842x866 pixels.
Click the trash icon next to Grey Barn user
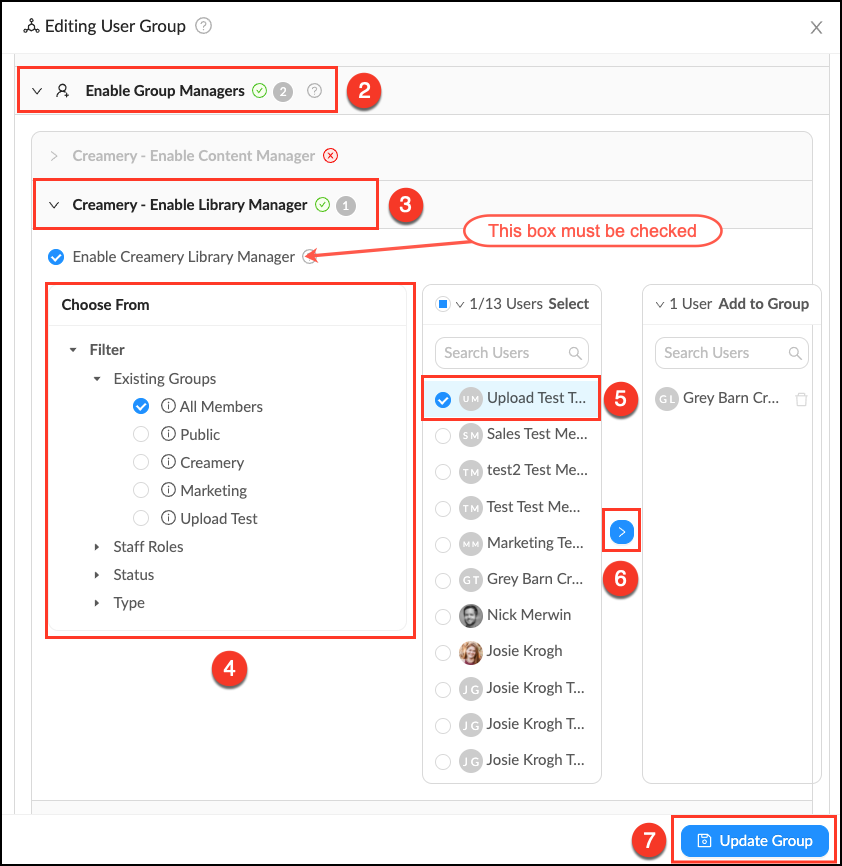pyautogui.click(x=800, y=399)
